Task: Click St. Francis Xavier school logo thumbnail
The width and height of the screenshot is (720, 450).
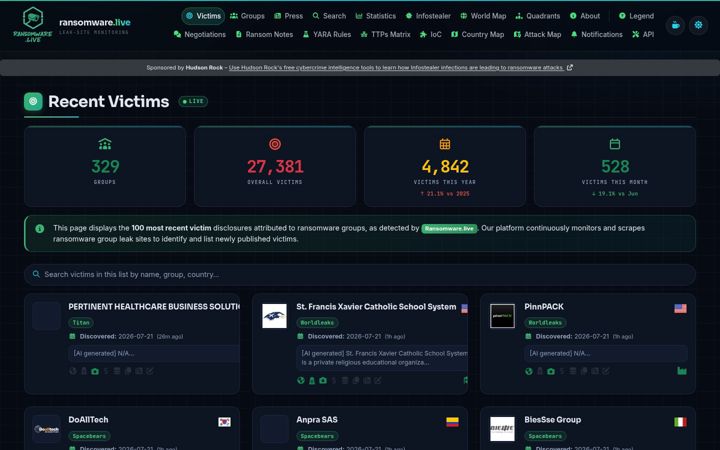Action: pos(274,316)
